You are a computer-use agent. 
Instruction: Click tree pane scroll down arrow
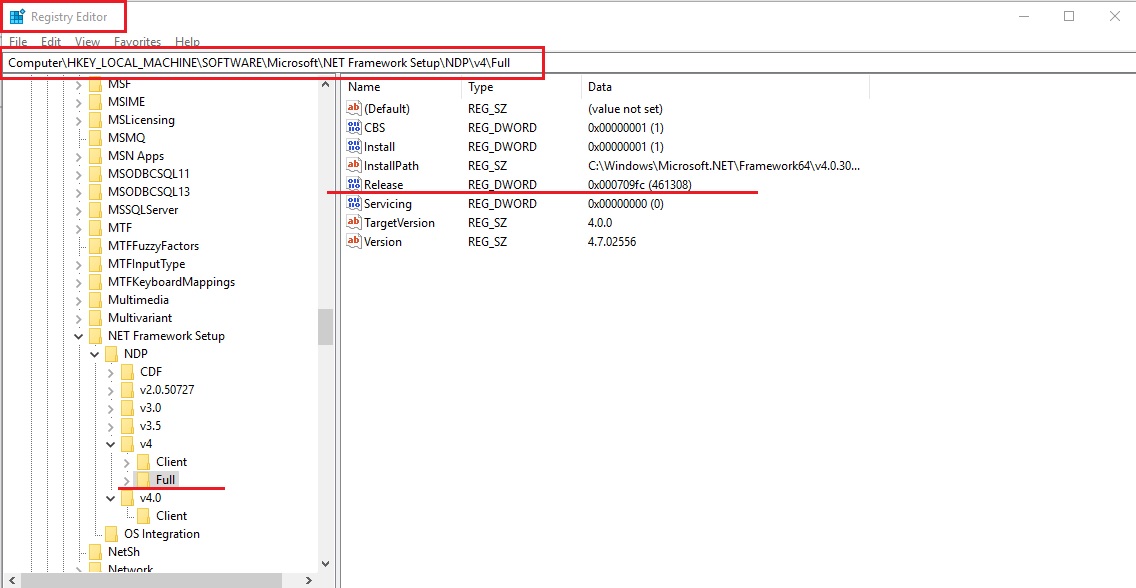pos(325,563)
